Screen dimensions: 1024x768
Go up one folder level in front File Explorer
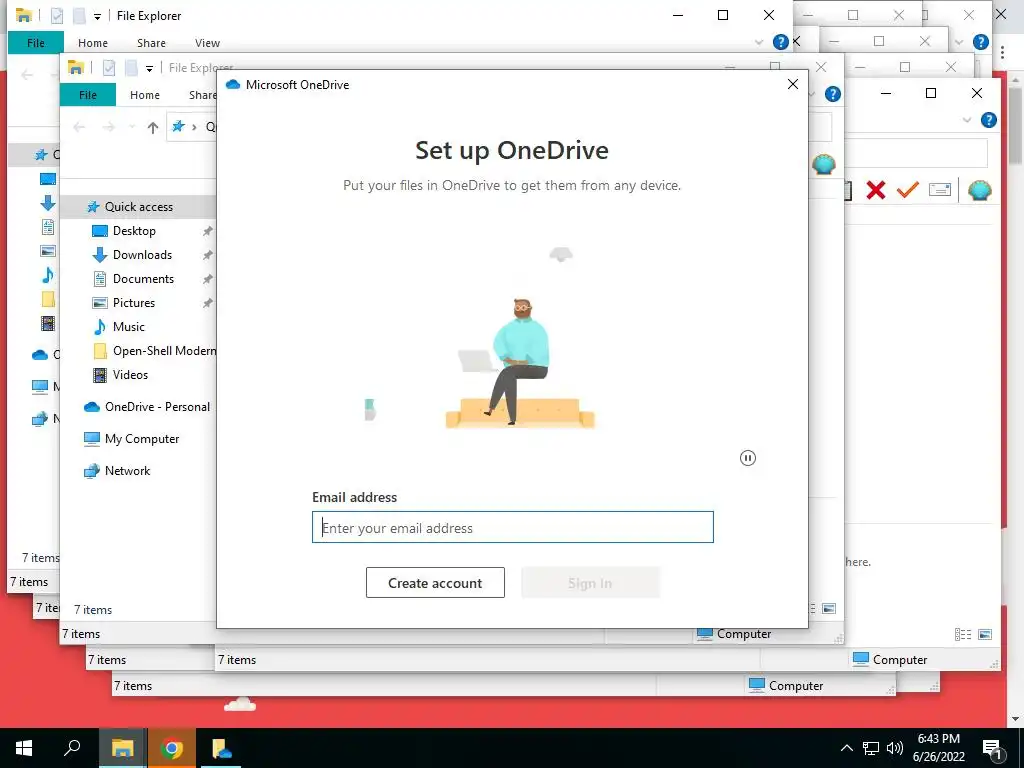coord(153,127)
